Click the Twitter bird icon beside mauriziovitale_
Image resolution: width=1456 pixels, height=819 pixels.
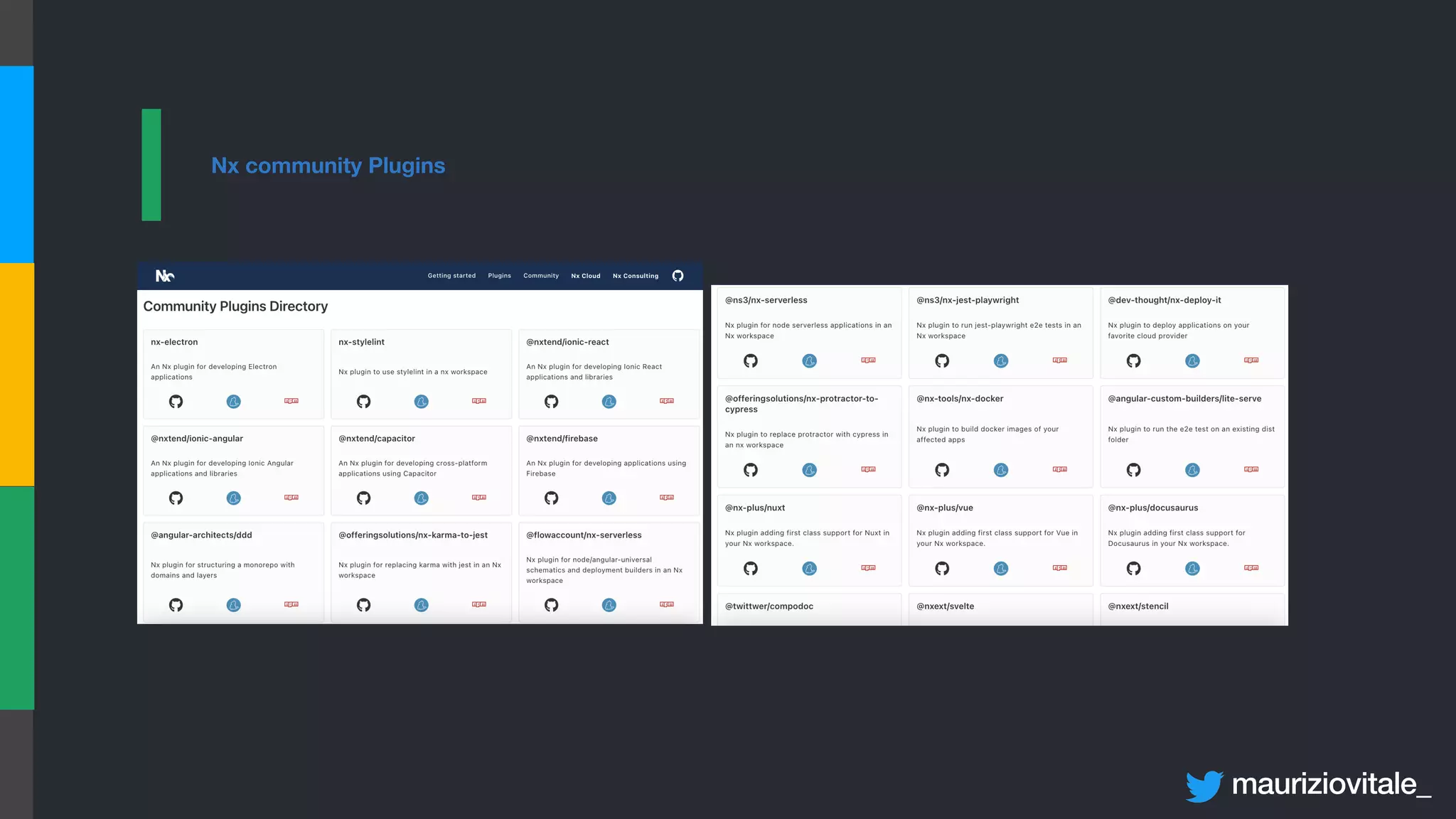coord(1204,786)
